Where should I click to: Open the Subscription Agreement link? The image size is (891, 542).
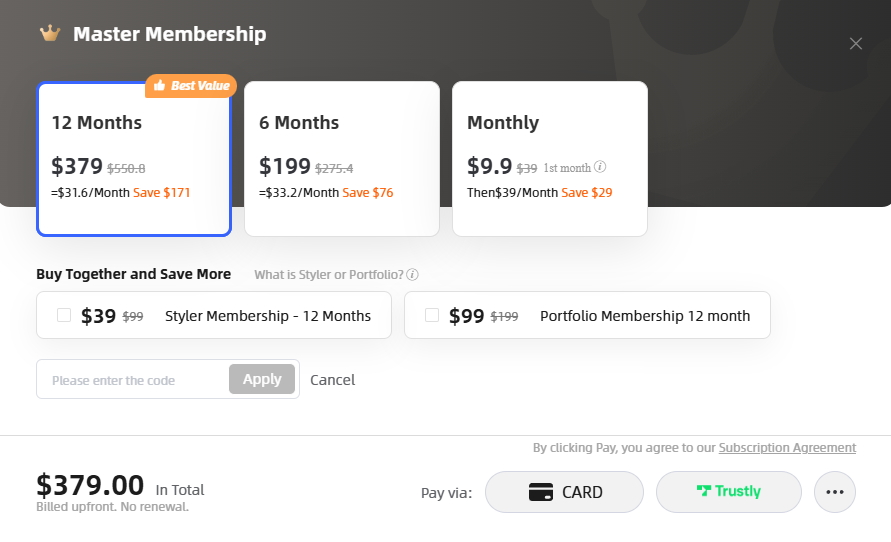787,448
